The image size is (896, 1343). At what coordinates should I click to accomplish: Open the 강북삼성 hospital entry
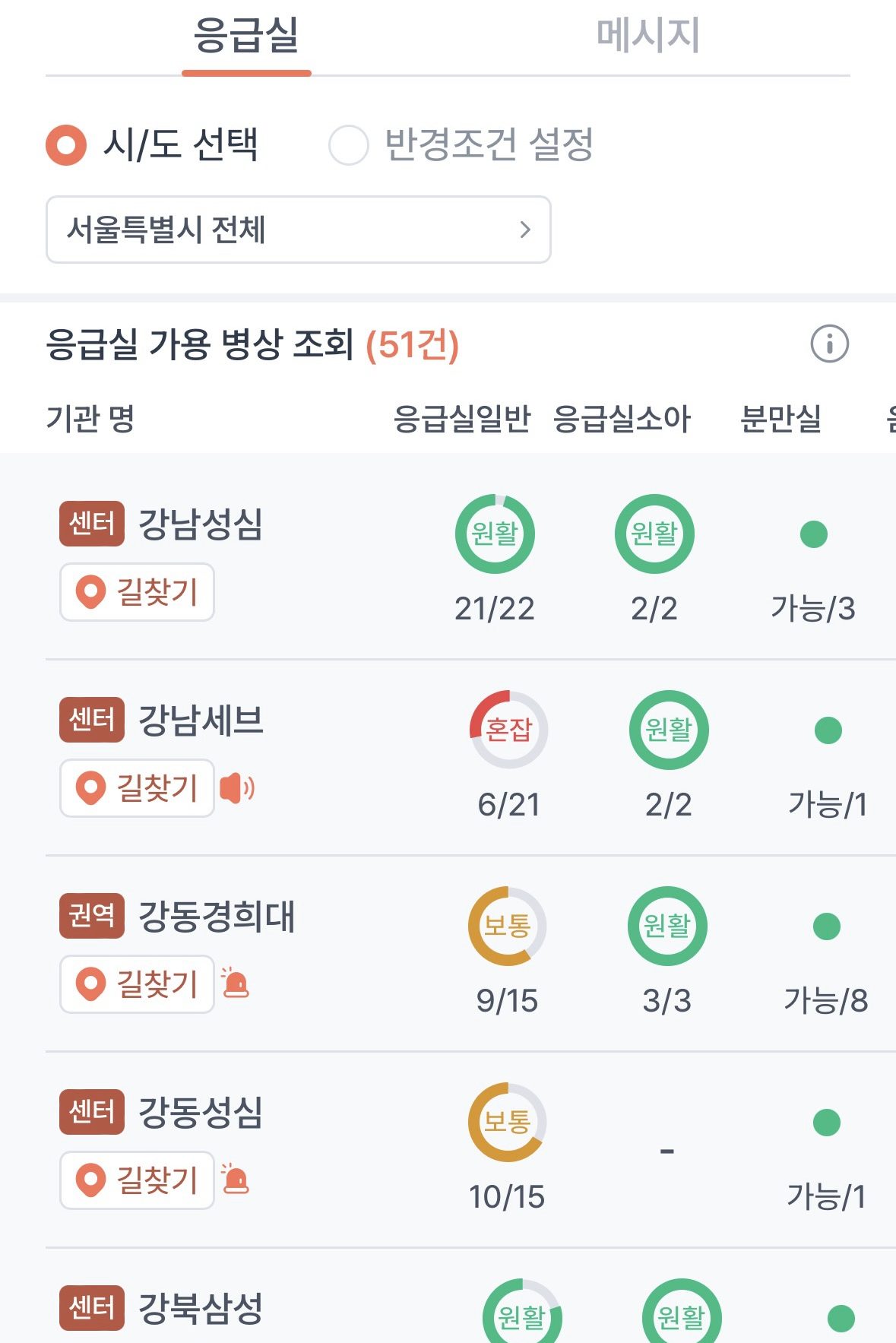pyautogui.click(x=201, y=1308)
